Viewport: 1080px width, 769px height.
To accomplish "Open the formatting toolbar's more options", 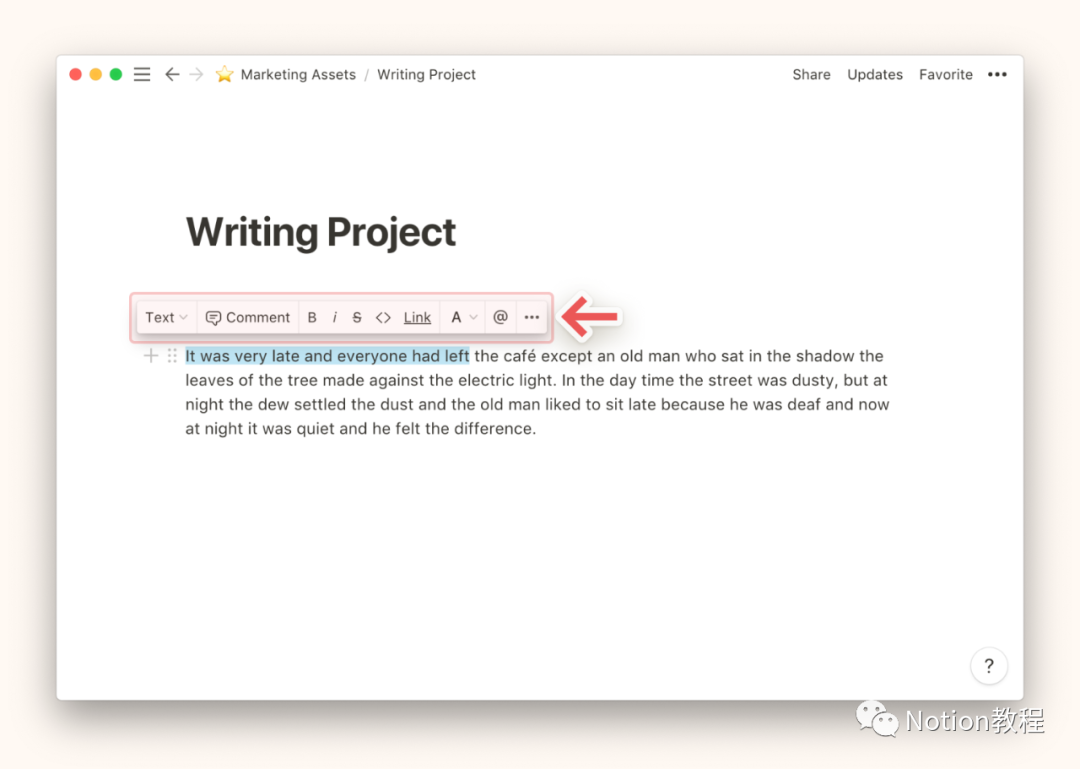I will (x=531, y=318).
